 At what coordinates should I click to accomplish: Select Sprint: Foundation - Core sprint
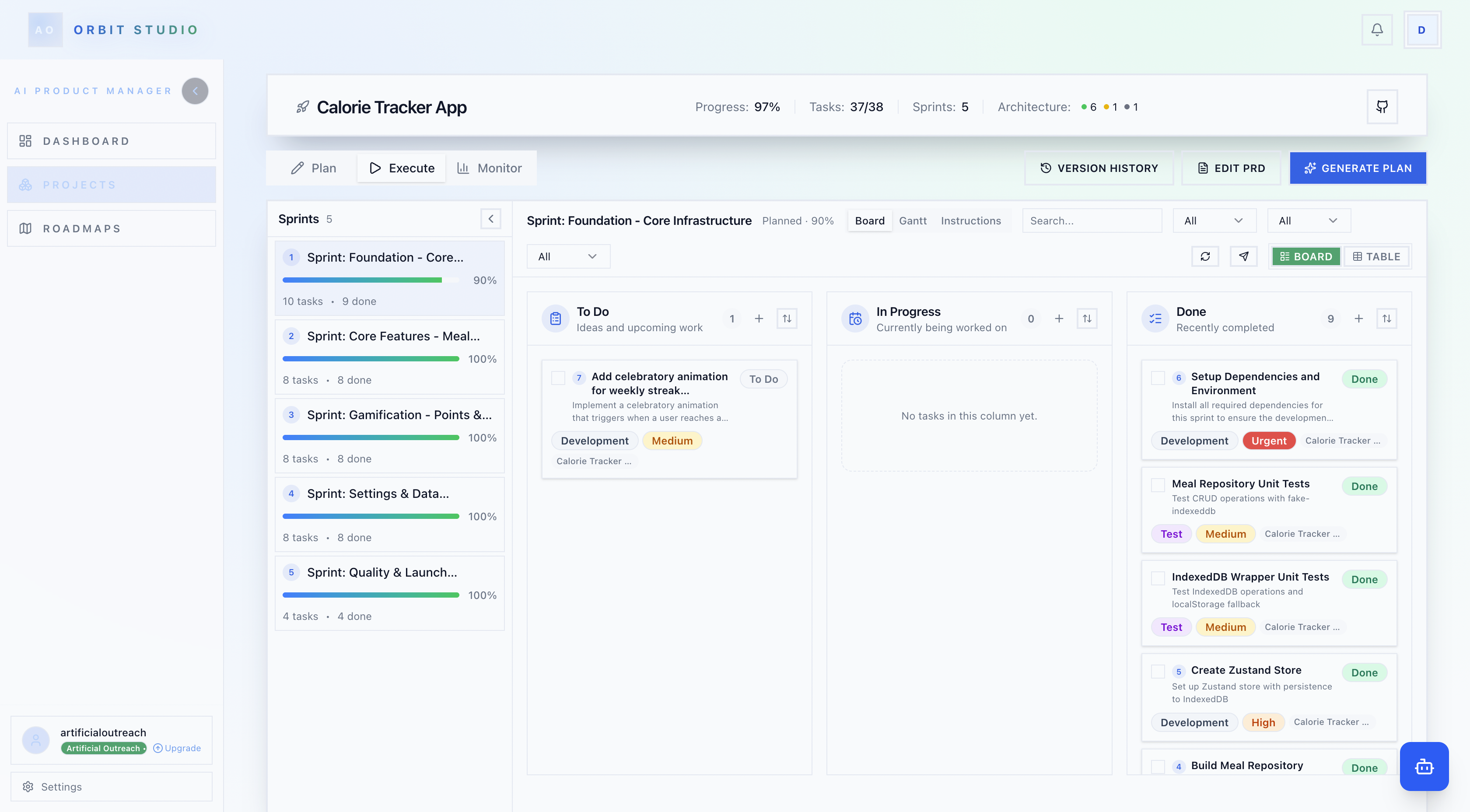[x=390, y=278]
